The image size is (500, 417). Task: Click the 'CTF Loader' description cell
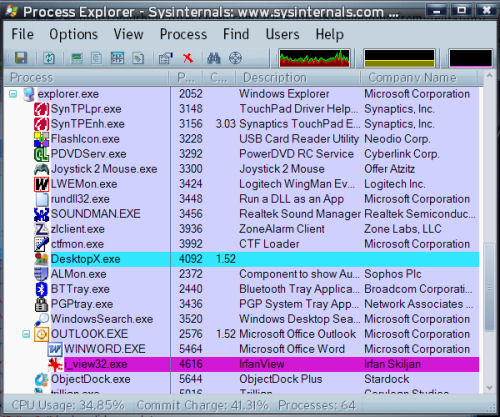269,244
